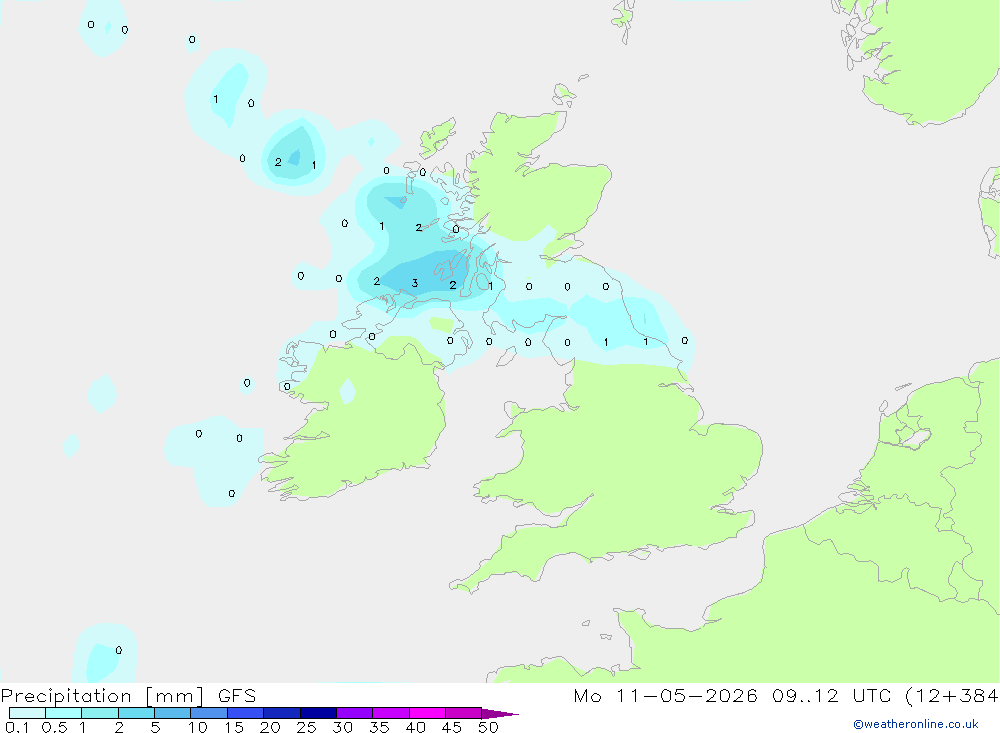This screenshot has height=733, width=1000.
Task: Click the "40" legend label
Action: [415, 727]
